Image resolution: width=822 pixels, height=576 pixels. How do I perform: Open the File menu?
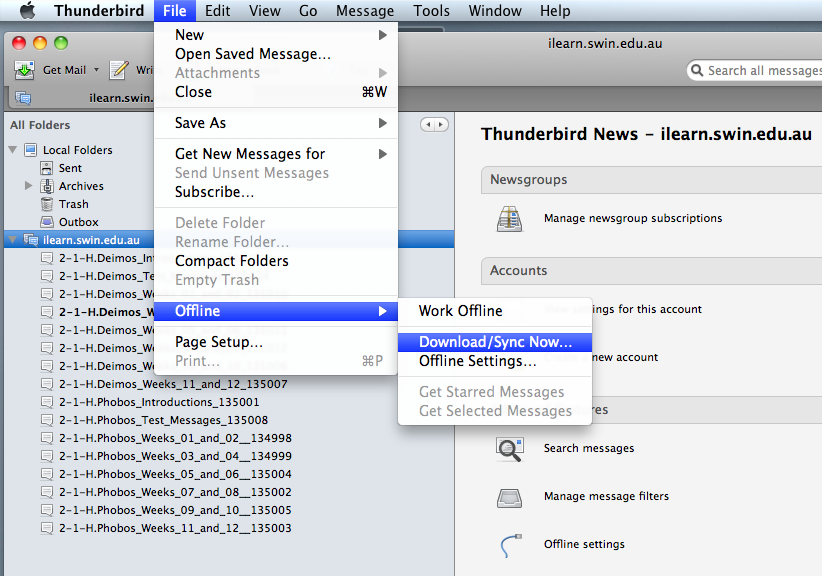point(175,10)
